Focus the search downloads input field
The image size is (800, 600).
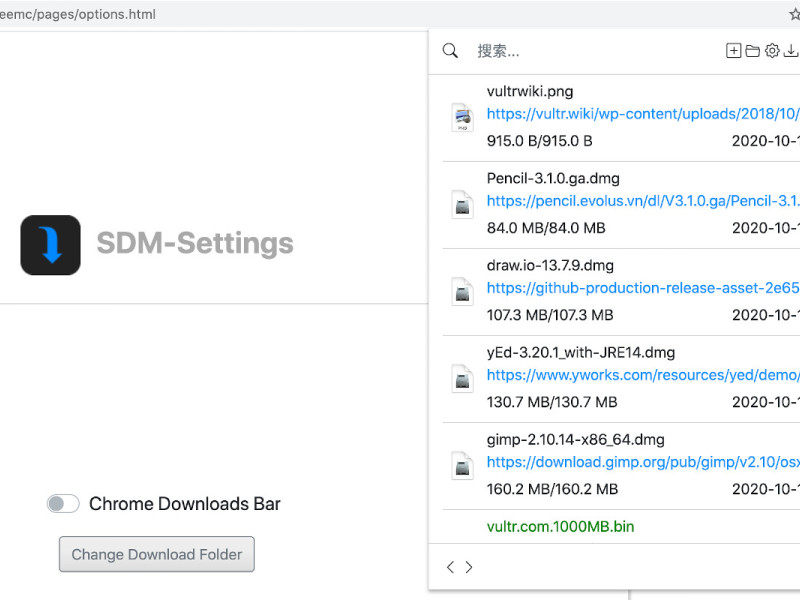[597, 51]
